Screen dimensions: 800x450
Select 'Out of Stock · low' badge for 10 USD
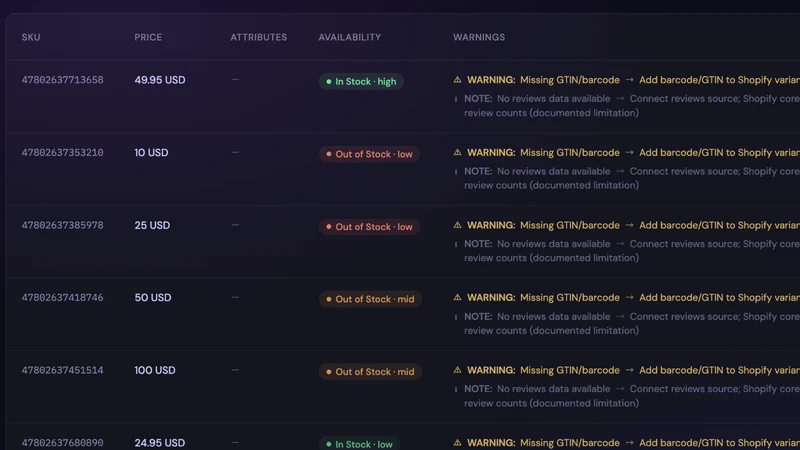click(369, 154)
